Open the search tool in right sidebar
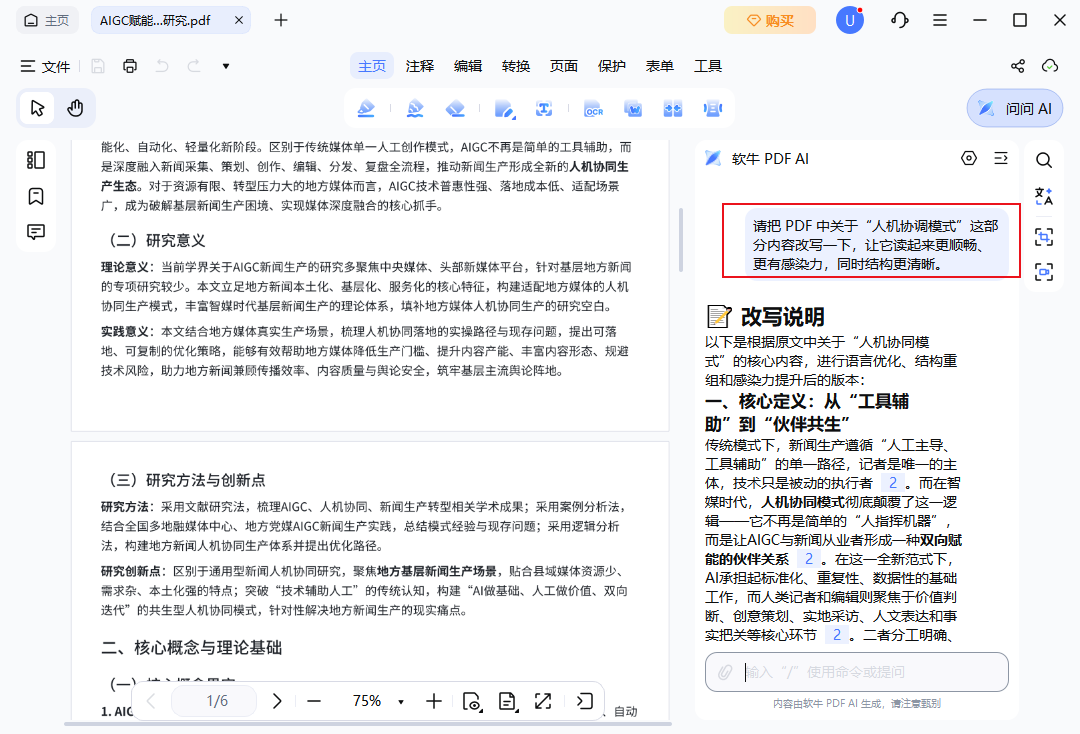 1043,160
